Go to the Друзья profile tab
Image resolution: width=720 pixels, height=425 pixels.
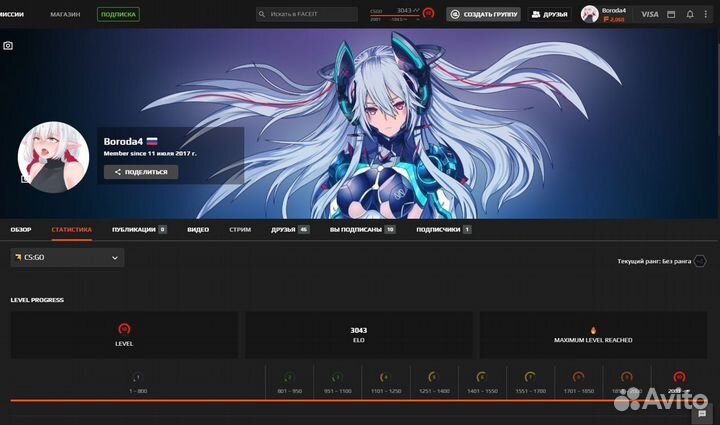click(x=289, y=229)
